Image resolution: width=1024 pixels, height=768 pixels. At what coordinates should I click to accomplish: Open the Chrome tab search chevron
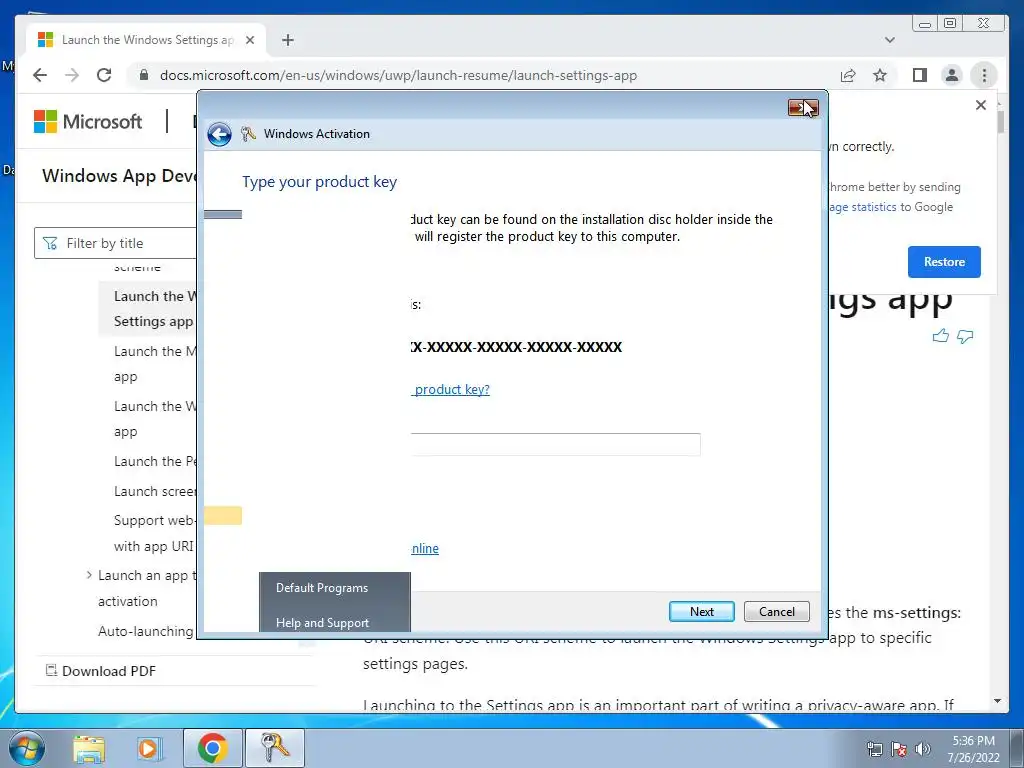pyautogui.click(x=889, y=40)
